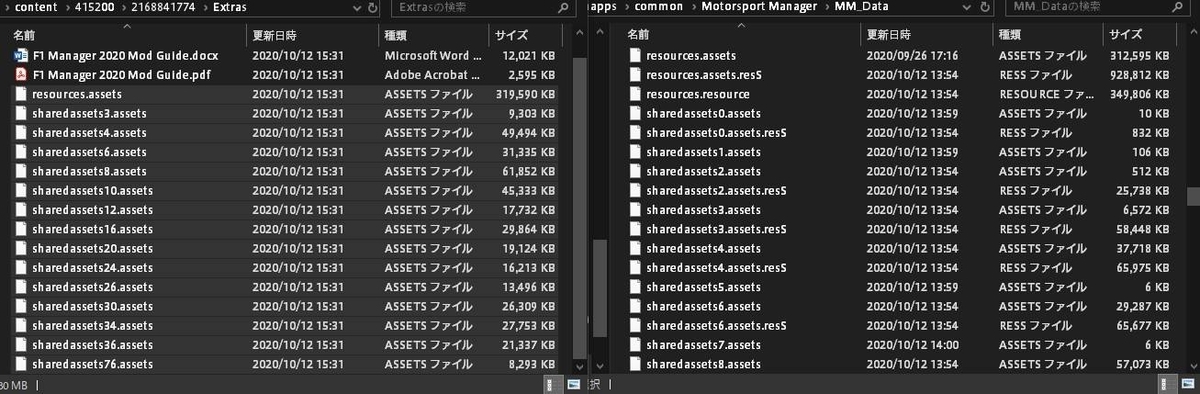Click the file icon of resources.assets in Extras
Viewport: 1200px width, 394px height.
pos(20,94)
